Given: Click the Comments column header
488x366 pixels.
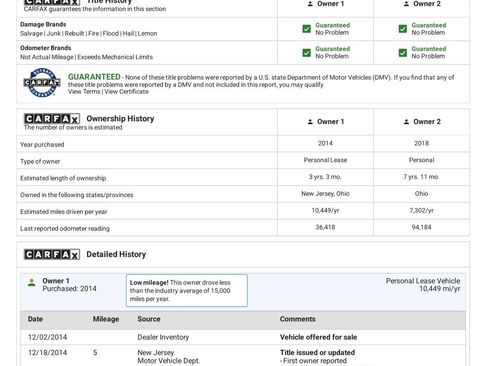Looking at the screenshot, I should tap(297, 319).
